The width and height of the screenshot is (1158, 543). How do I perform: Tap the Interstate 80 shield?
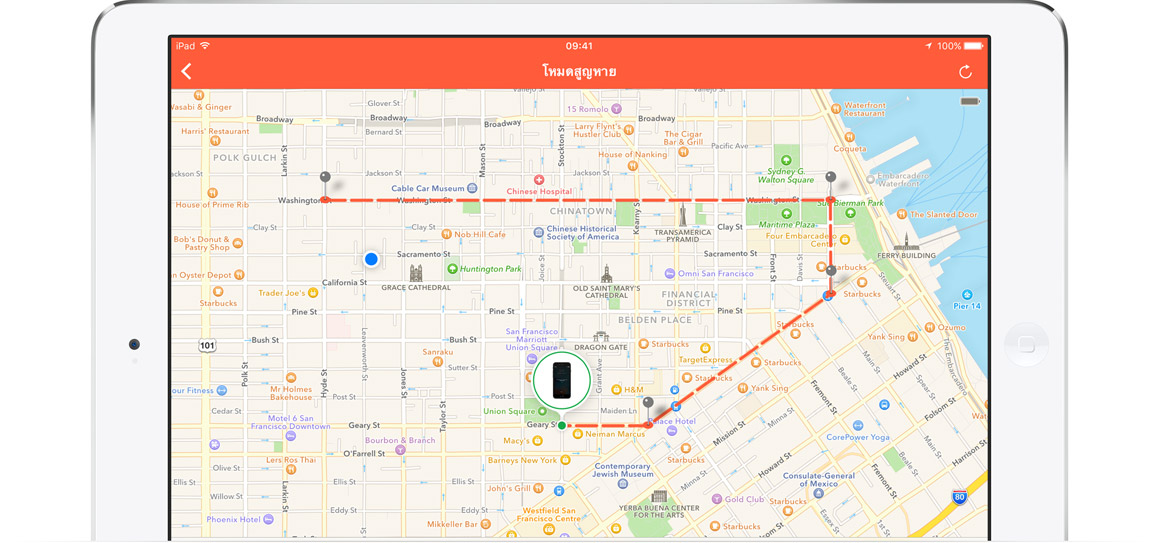(x=960, y=497)
